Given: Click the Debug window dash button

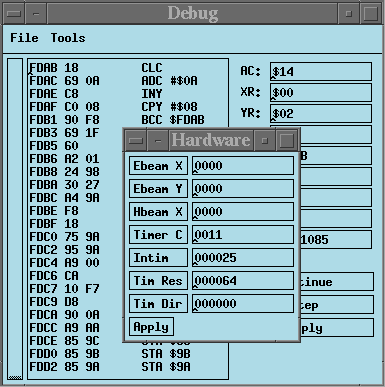Looking at the screenshot, I should tap(36, 14).
